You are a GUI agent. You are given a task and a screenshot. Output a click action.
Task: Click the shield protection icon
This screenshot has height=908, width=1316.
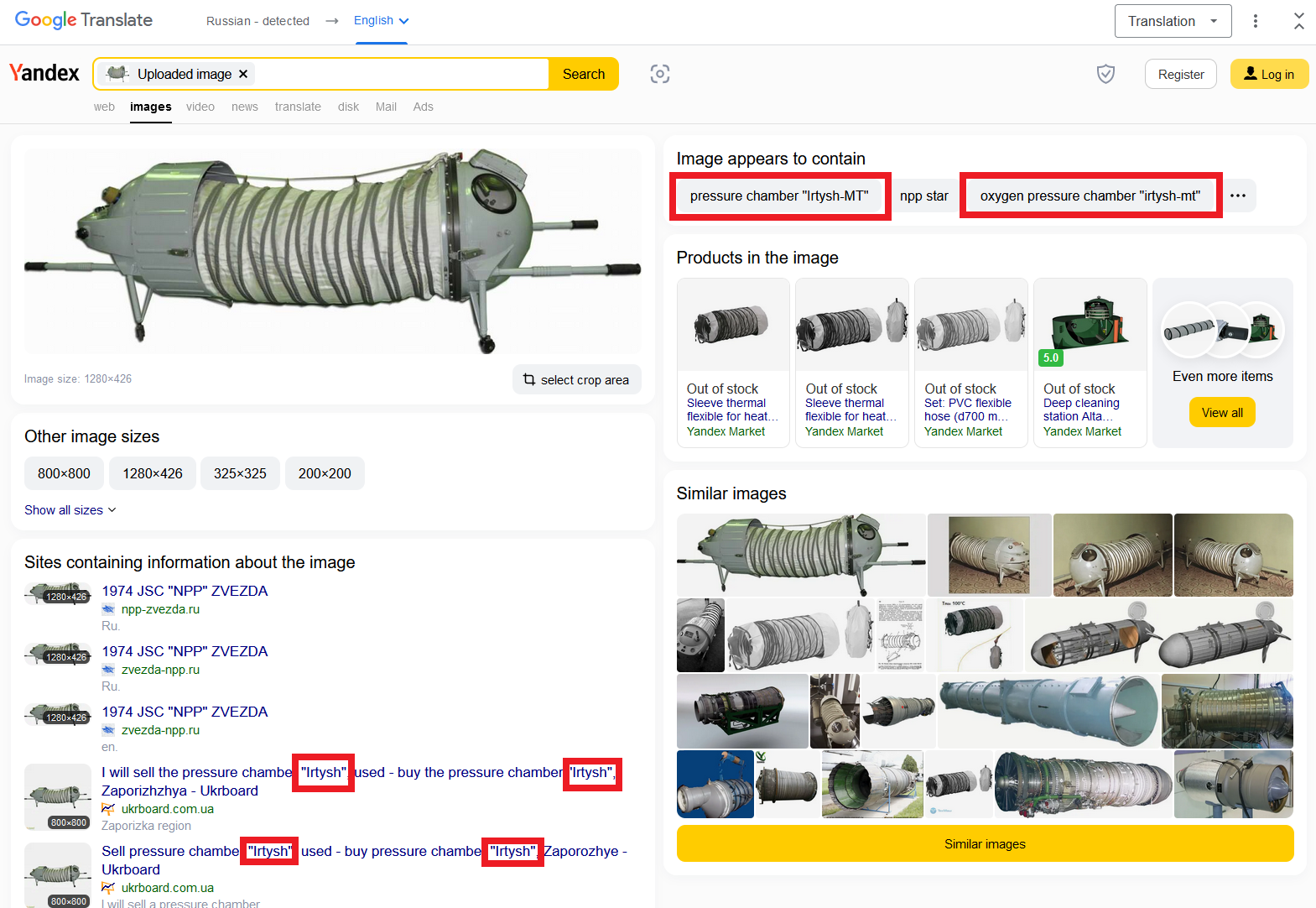(1105, 74)
